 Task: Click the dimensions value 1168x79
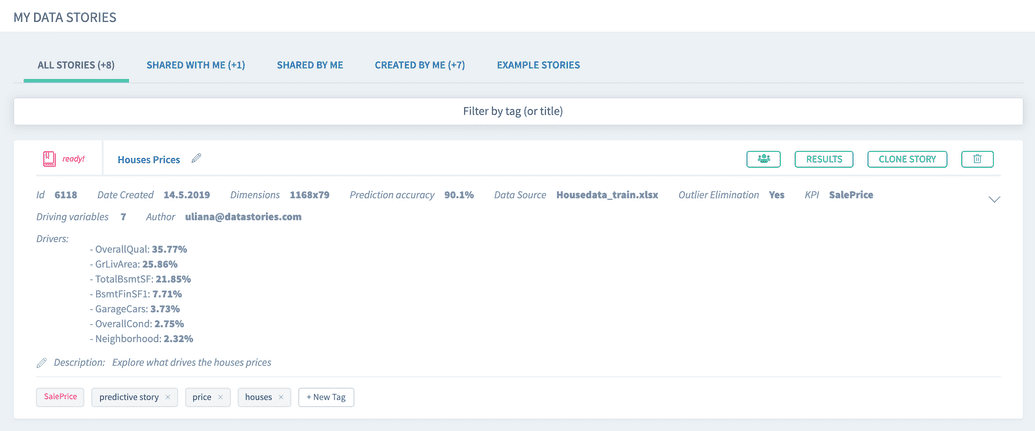310,195
